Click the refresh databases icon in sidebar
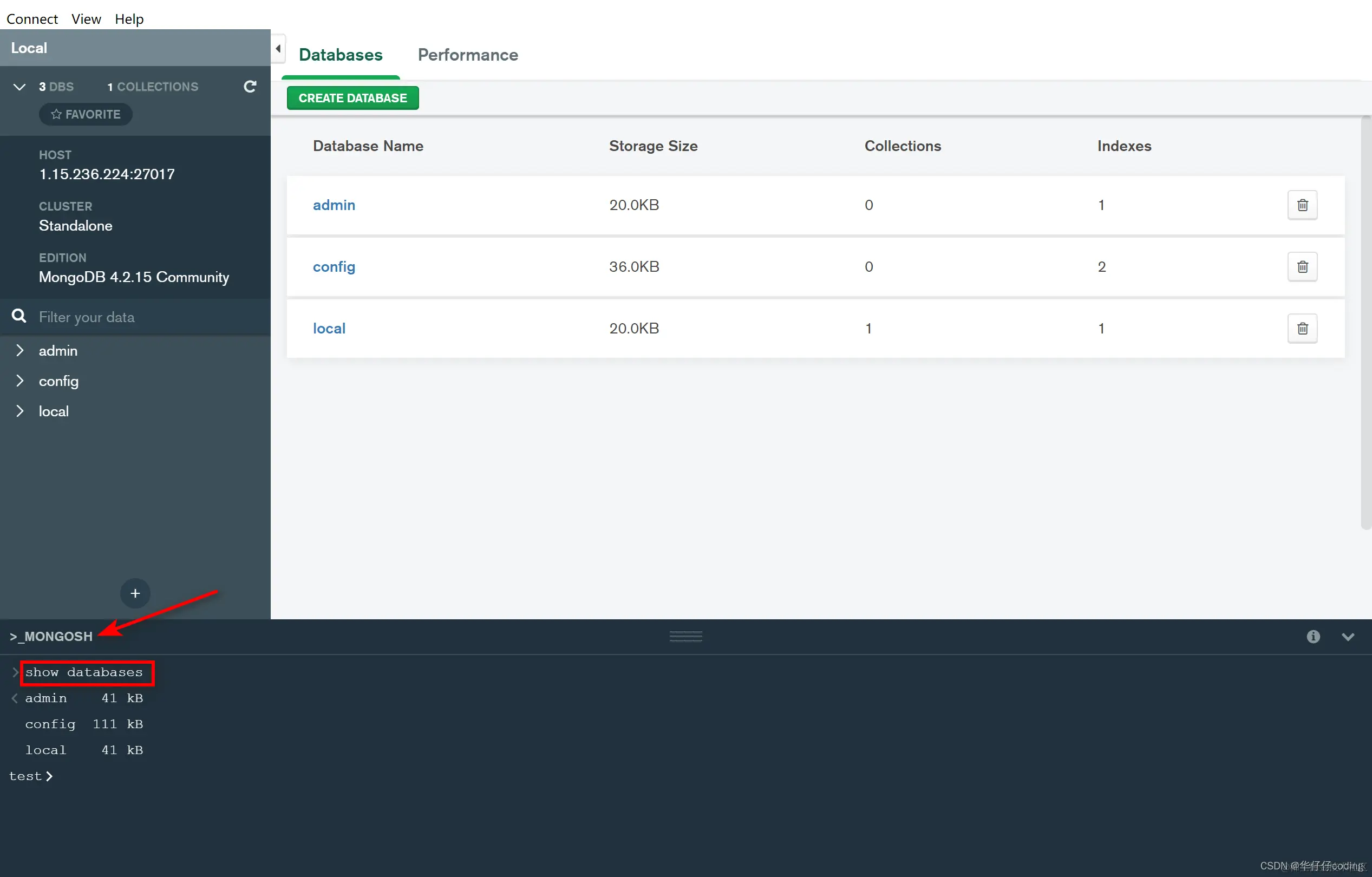 click(x=250, y=87)
